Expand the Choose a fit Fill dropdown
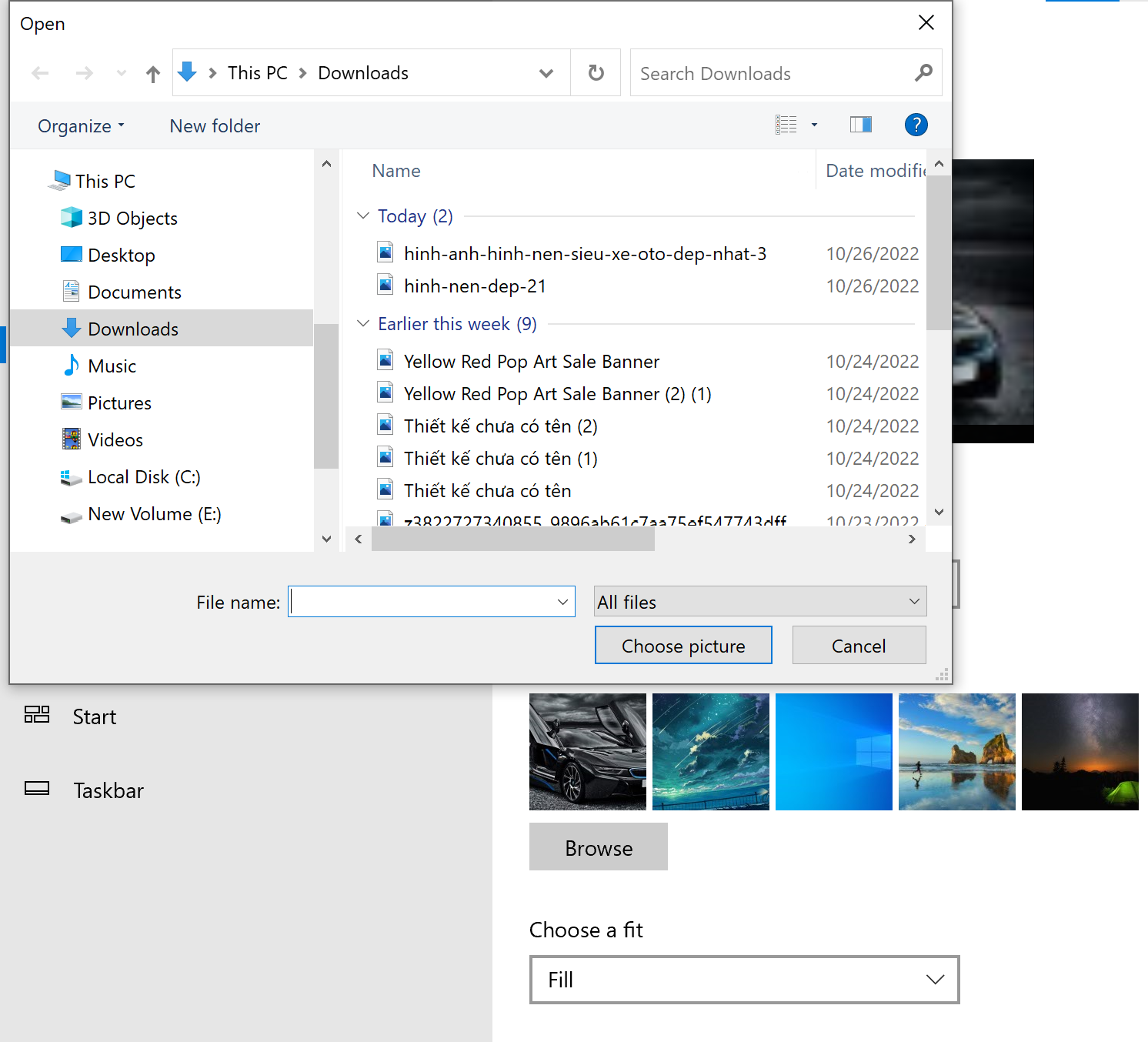Image resolution: width=1148 pixels, height=1042 pixels. pyautogui.click(x=744, y=980)
